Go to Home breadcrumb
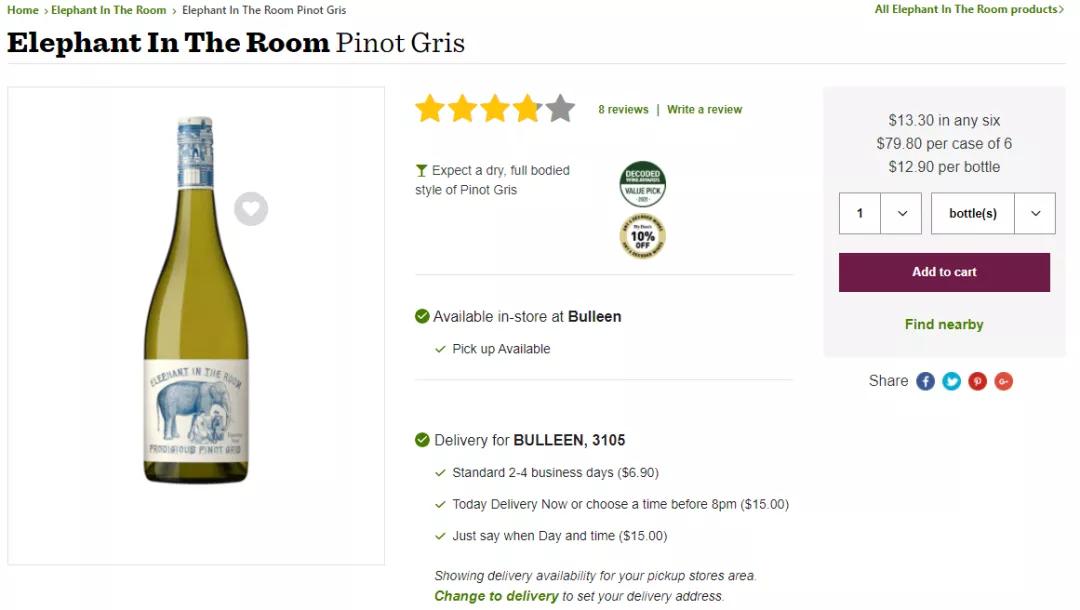The height and width of the screenshot is (610, 1080). [23, 10]
